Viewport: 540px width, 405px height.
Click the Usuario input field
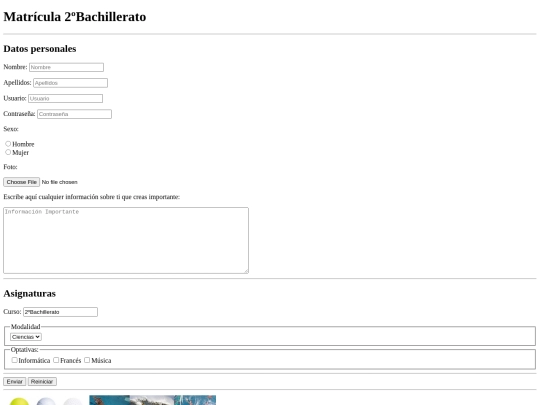(65, 98)
